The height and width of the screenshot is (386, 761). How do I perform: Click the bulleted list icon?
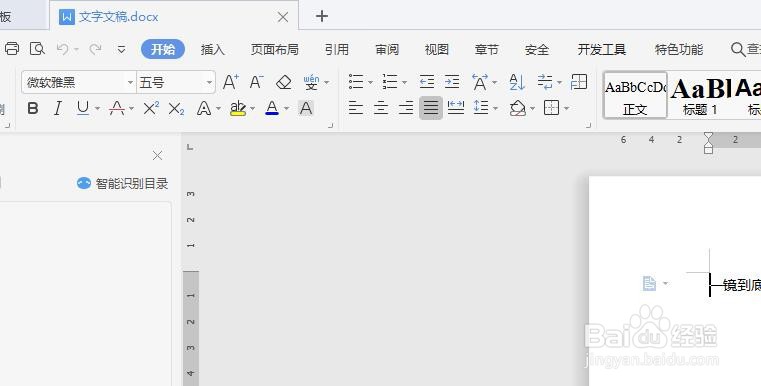(356, 82)
